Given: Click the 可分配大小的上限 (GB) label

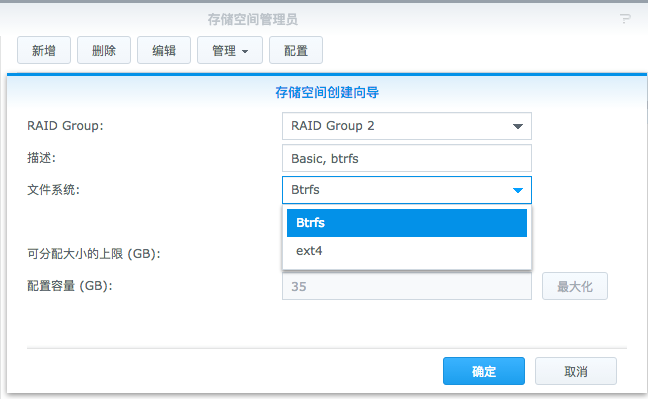Looking at the screenshot, I should (94, 253).
